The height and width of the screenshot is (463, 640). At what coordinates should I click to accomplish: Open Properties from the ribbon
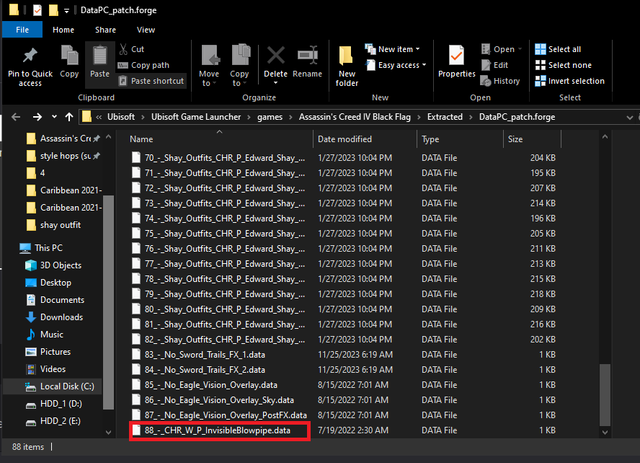click(x=456, y=61)
